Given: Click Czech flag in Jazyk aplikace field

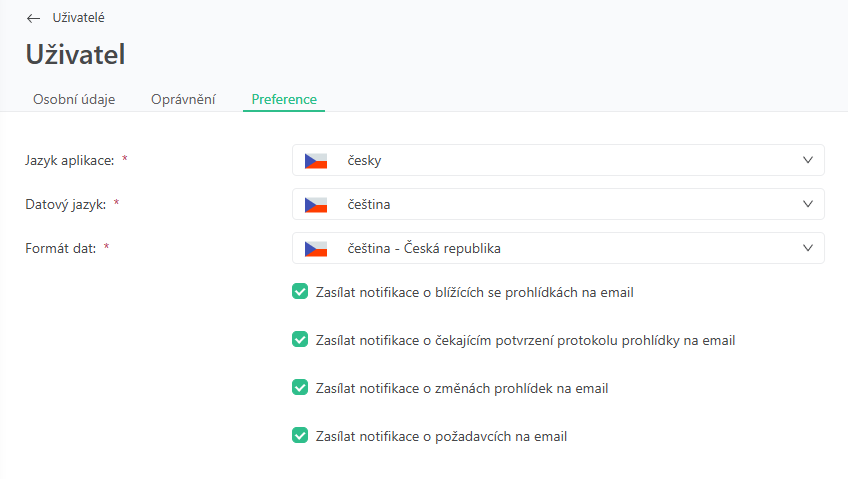Looking at the screenshot, I should (x=317, y=160).
